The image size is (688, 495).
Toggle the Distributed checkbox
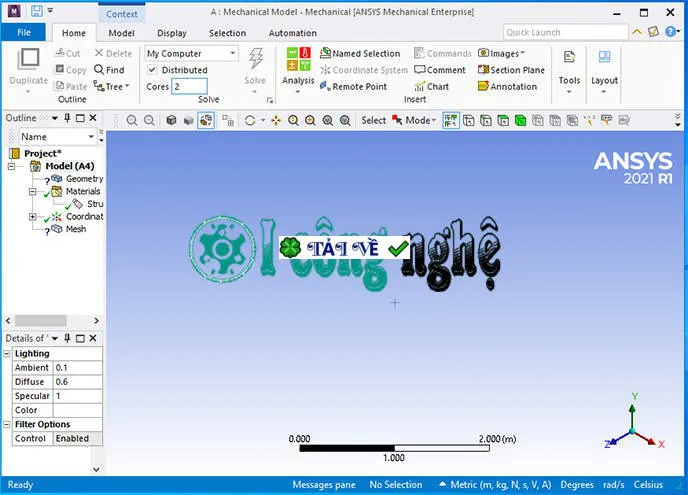pos(152,70)
